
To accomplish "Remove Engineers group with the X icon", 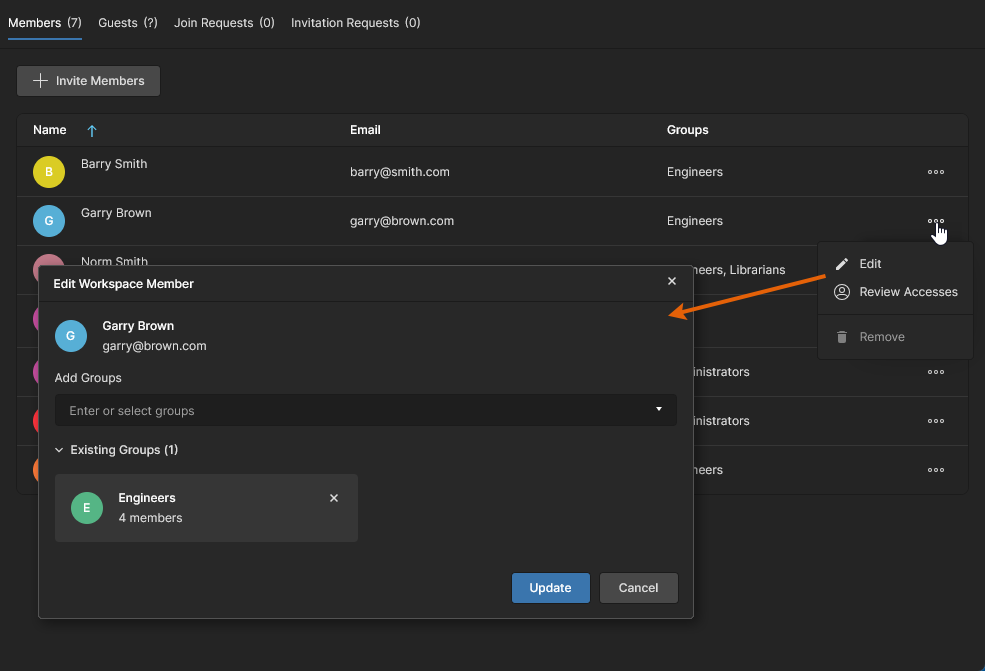I will pos(334,498).
